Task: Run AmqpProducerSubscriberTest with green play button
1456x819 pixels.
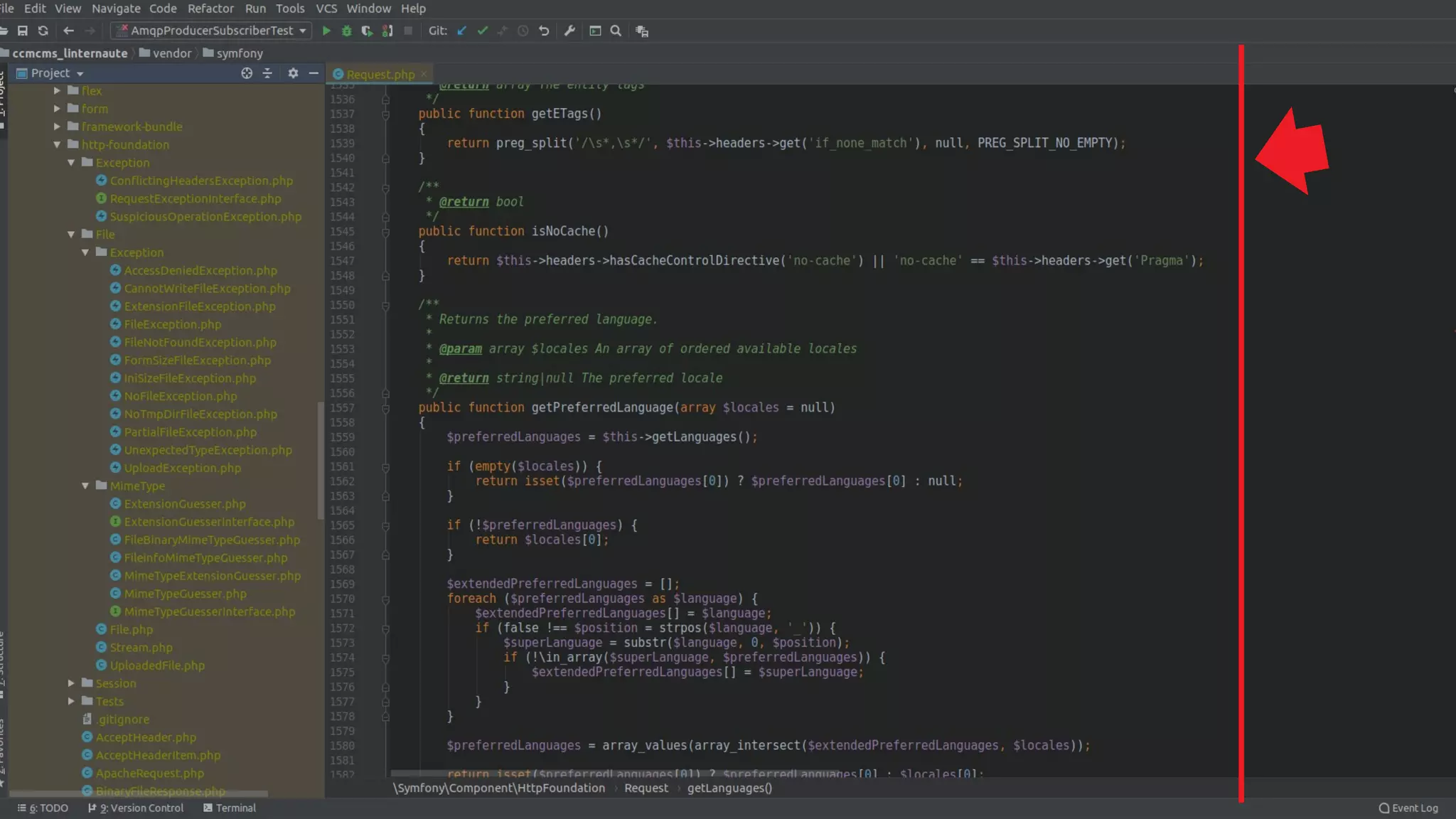Action: [x=326, y=31]
